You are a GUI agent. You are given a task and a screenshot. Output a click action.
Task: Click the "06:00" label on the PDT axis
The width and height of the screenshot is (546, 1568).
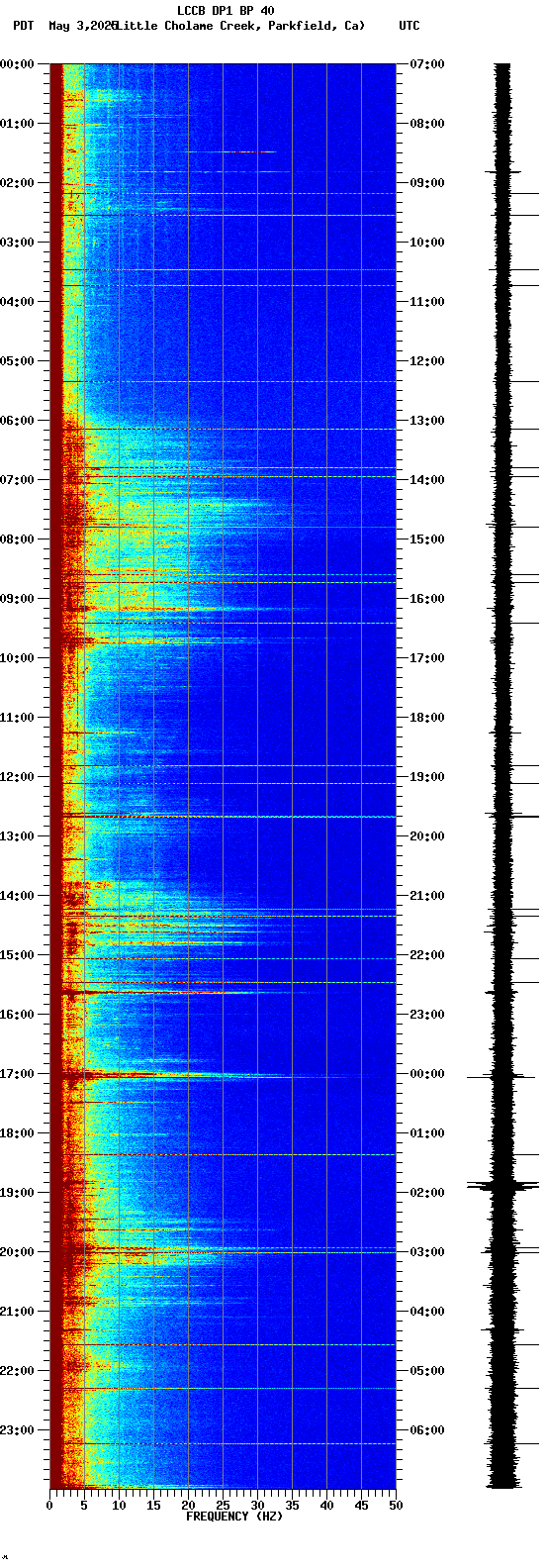(x=17, y=421)
